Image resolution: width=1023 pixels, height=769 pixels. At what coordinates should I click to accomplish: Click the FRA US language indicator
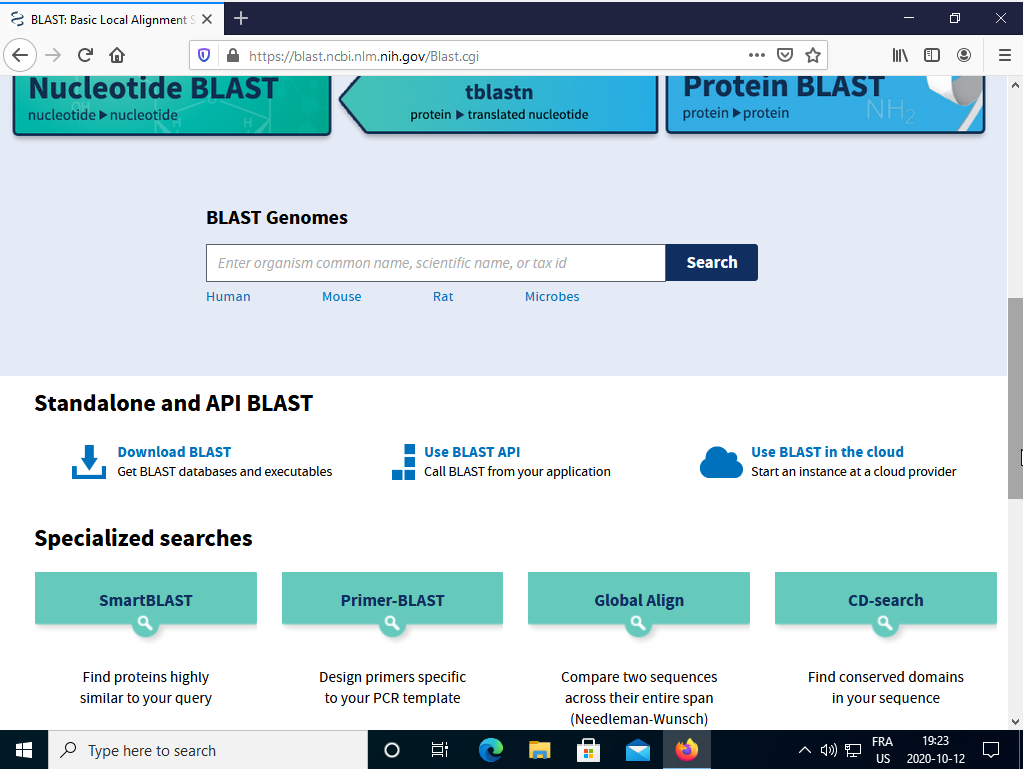point(883,750)
